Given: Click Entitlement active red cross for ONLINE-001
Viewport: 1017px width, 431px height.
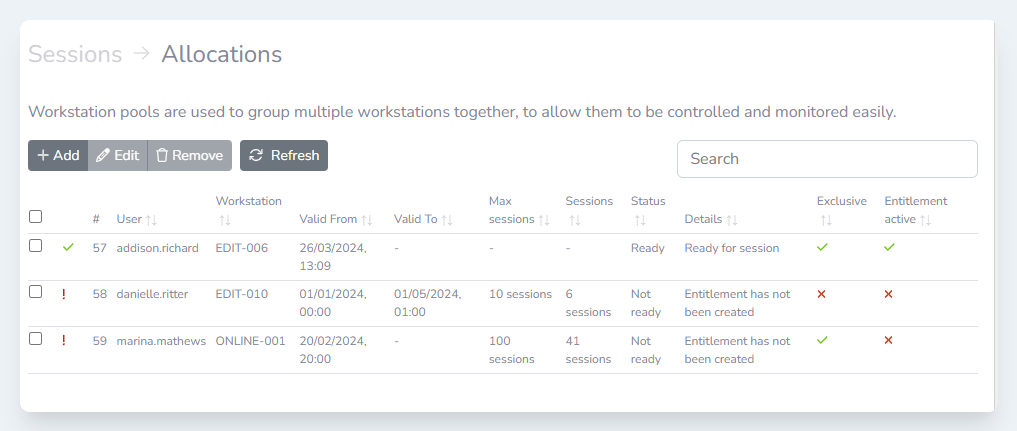Looking at the screenshot, I should [x=889, y=340].
